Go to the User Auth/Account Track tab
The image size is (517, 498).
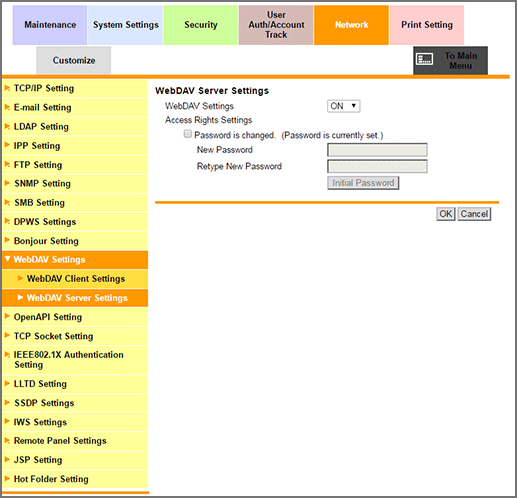pos(276,25)
